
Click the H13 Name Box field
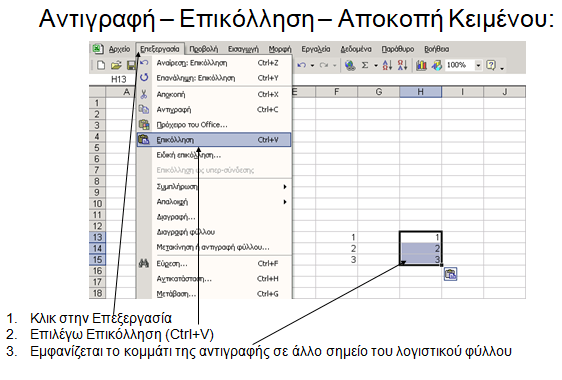(x=118, y=79)
